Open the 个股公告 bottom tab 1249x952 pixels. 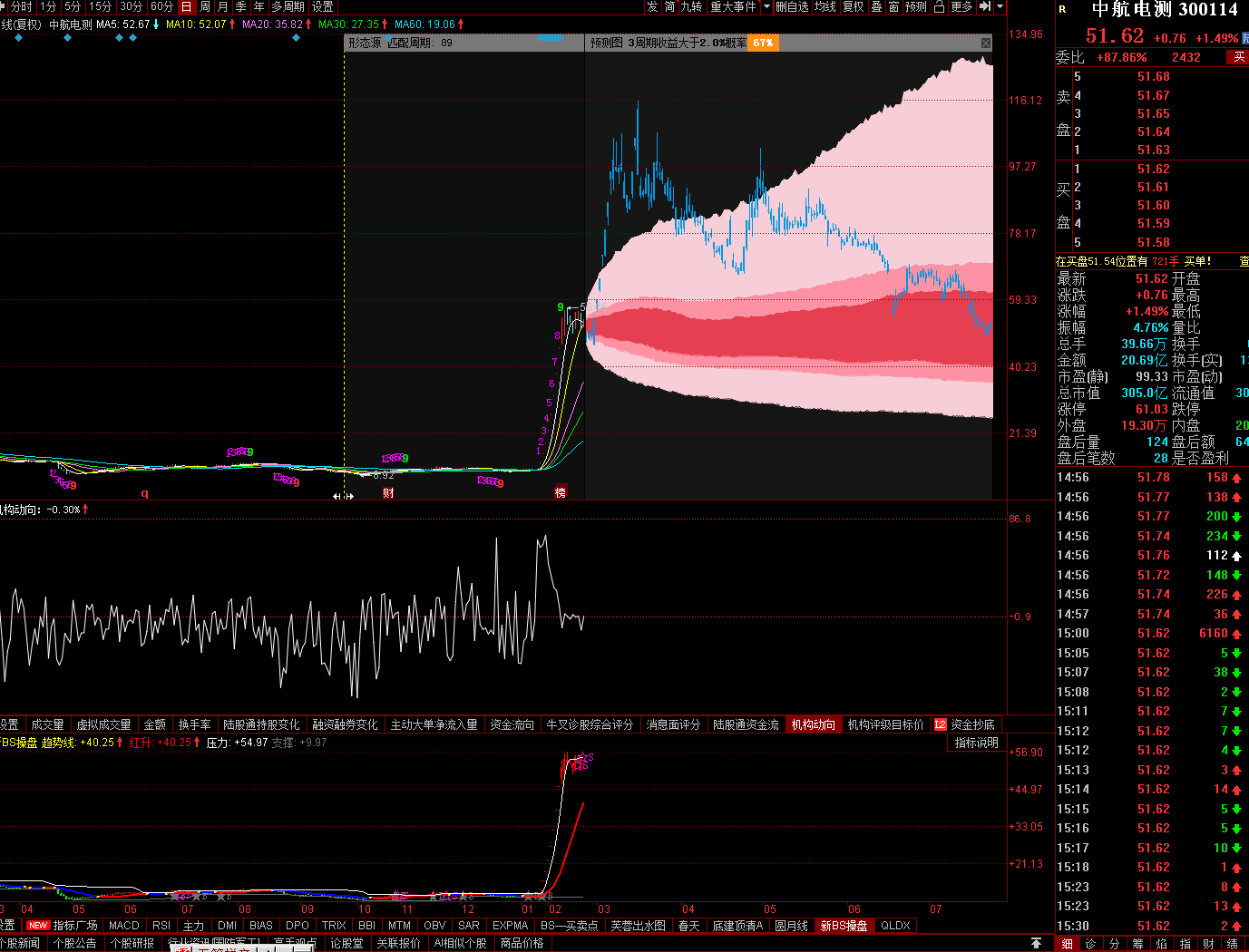pos(75,943)
